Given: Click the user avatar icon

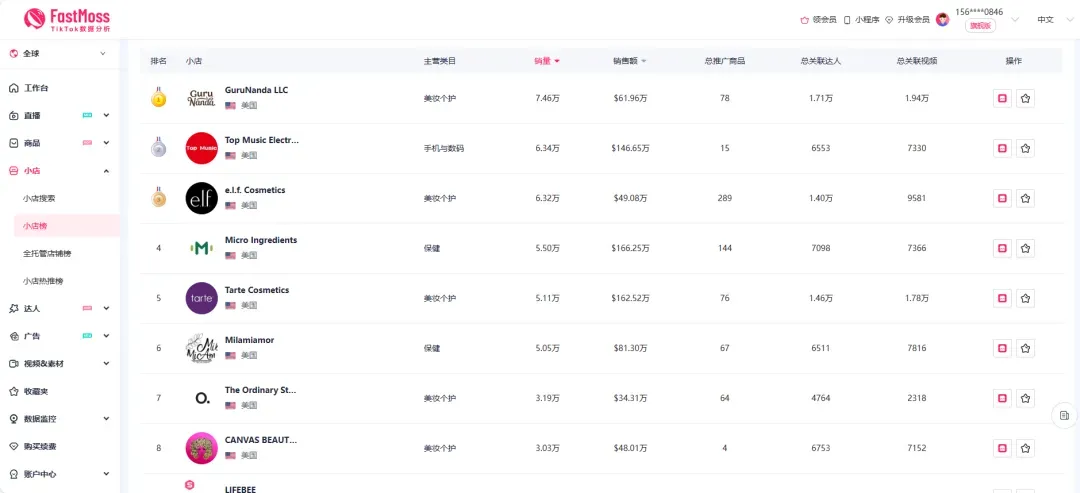Looking at the screenshot, I should click(x=942, y=19).
